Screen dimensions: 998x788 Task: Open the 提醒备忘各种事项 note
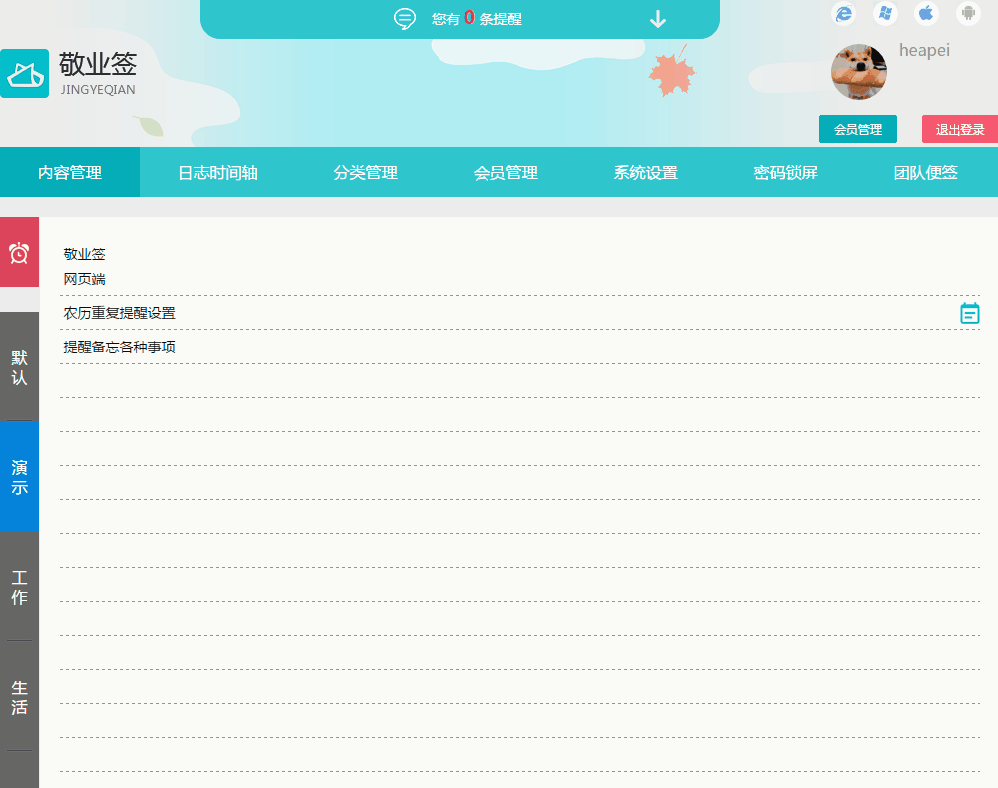point(519,347)
